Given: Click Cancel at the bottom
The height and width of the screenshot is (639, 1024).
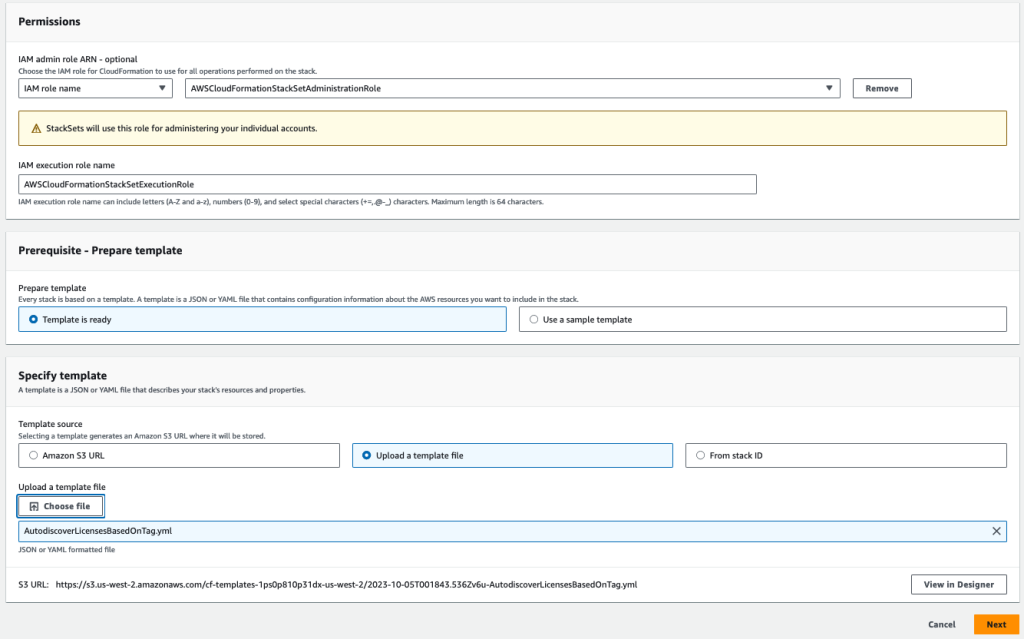Looking at the screenshot, I should tap(941, 623).
